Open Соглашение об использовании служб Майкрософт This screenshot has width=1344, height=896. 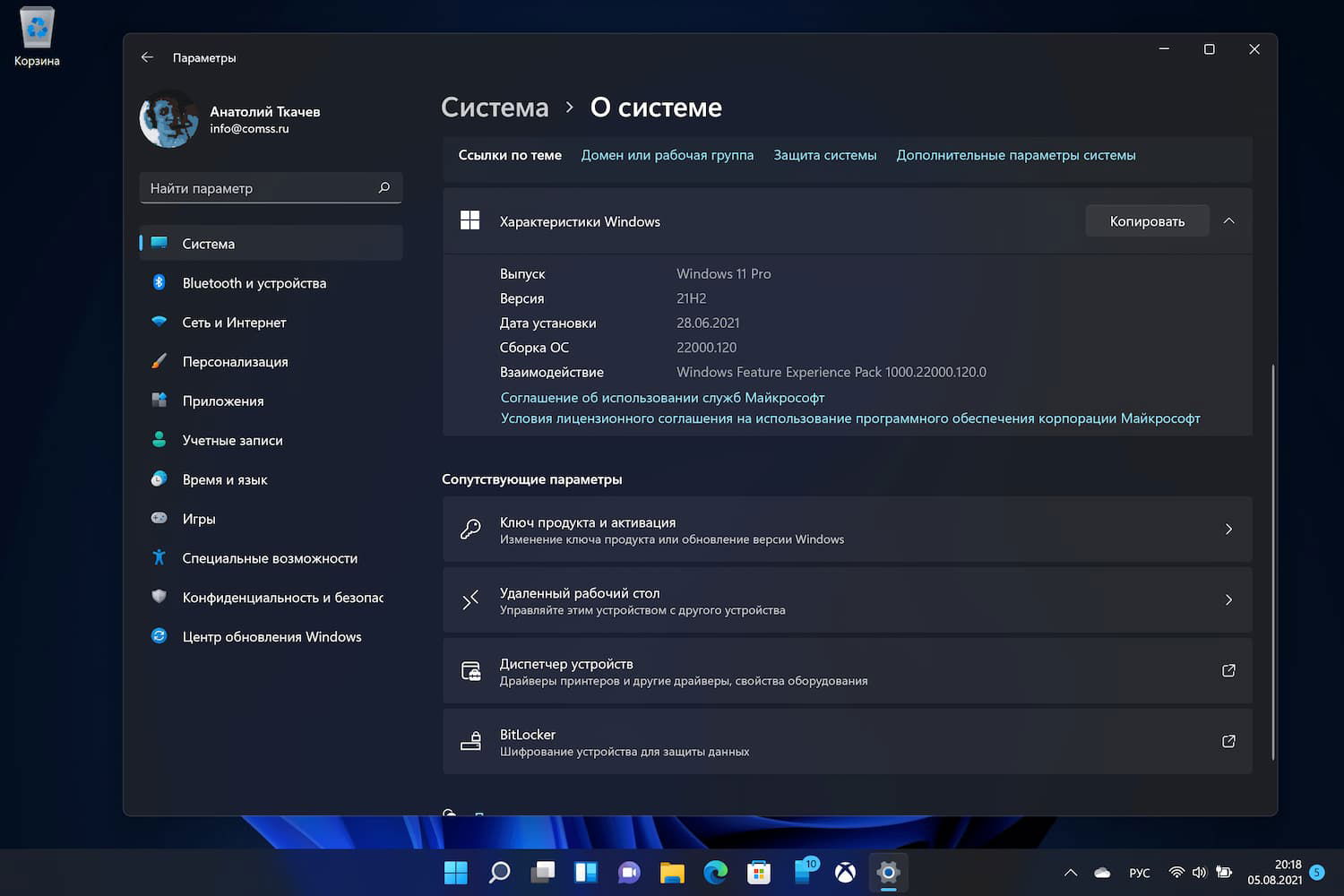point(662,397)
